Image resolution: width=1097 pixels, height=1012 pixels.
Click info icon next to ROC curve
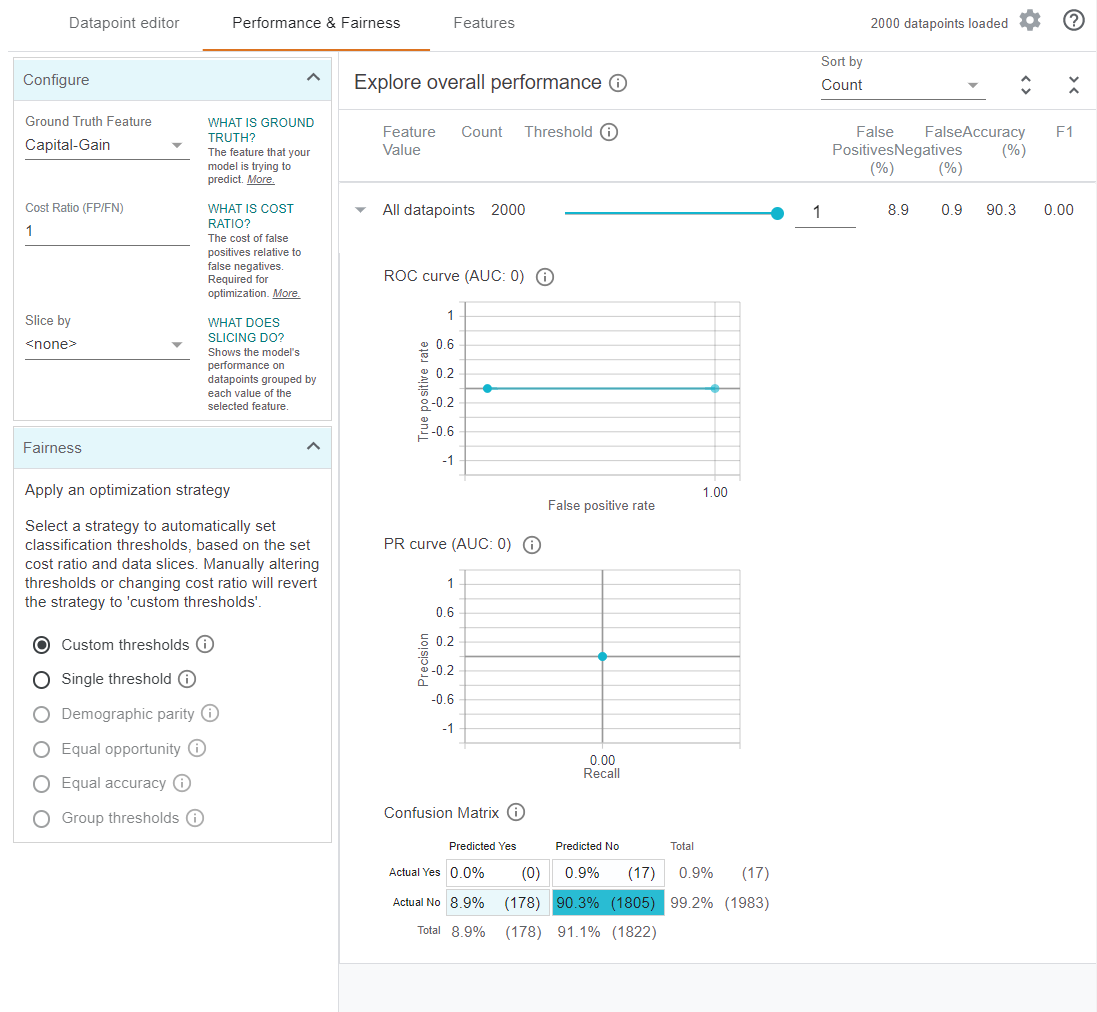click(545, 277)
